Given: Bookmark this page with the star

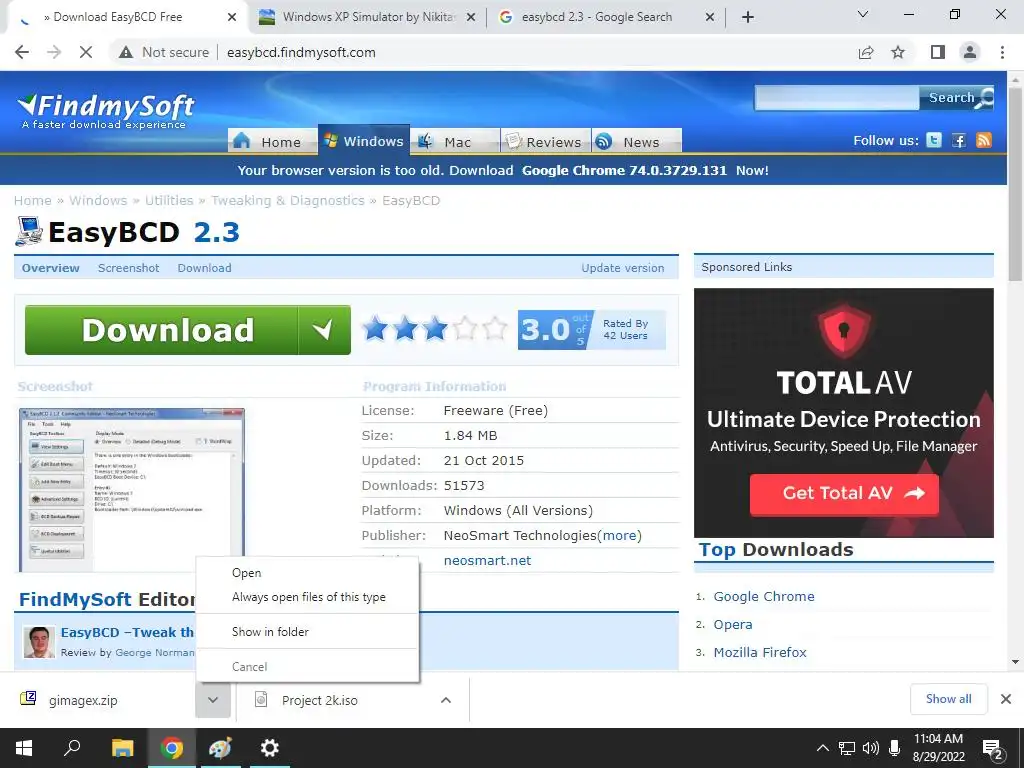Looking at the screenshot, I should click(898, 52).
